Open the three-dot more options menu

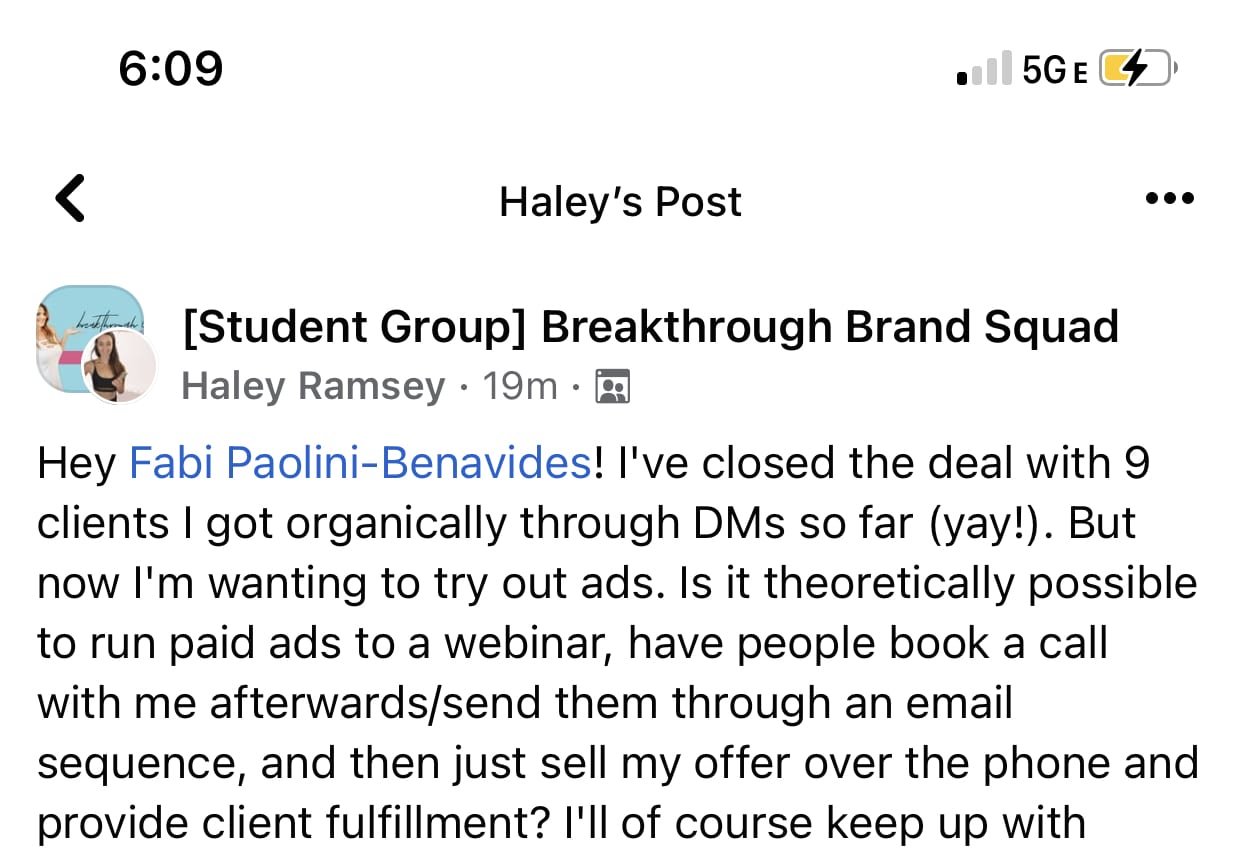point(1169,198)
